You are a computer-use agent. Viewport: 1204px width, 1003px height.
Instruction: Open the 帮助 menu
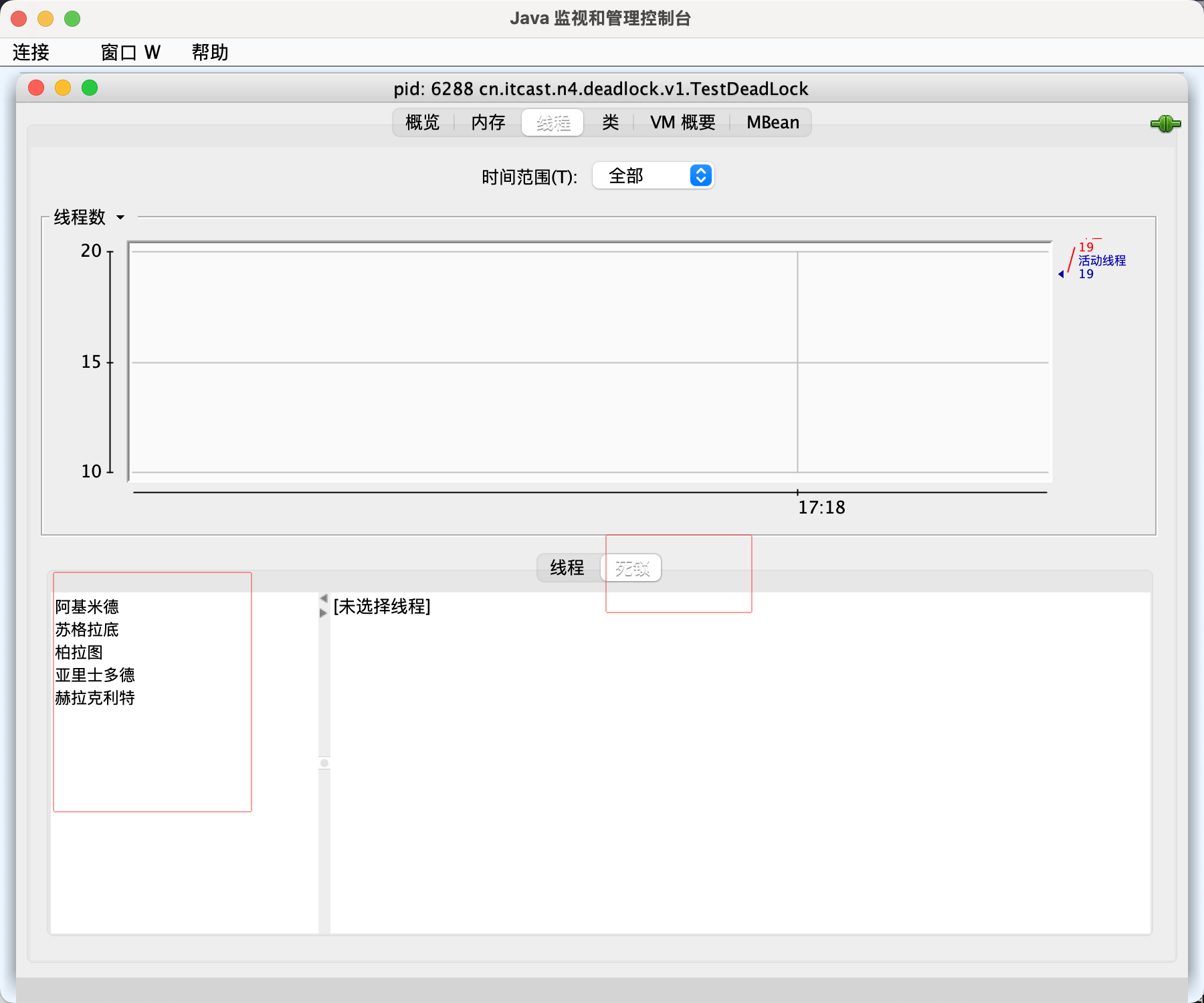[210, 52]
